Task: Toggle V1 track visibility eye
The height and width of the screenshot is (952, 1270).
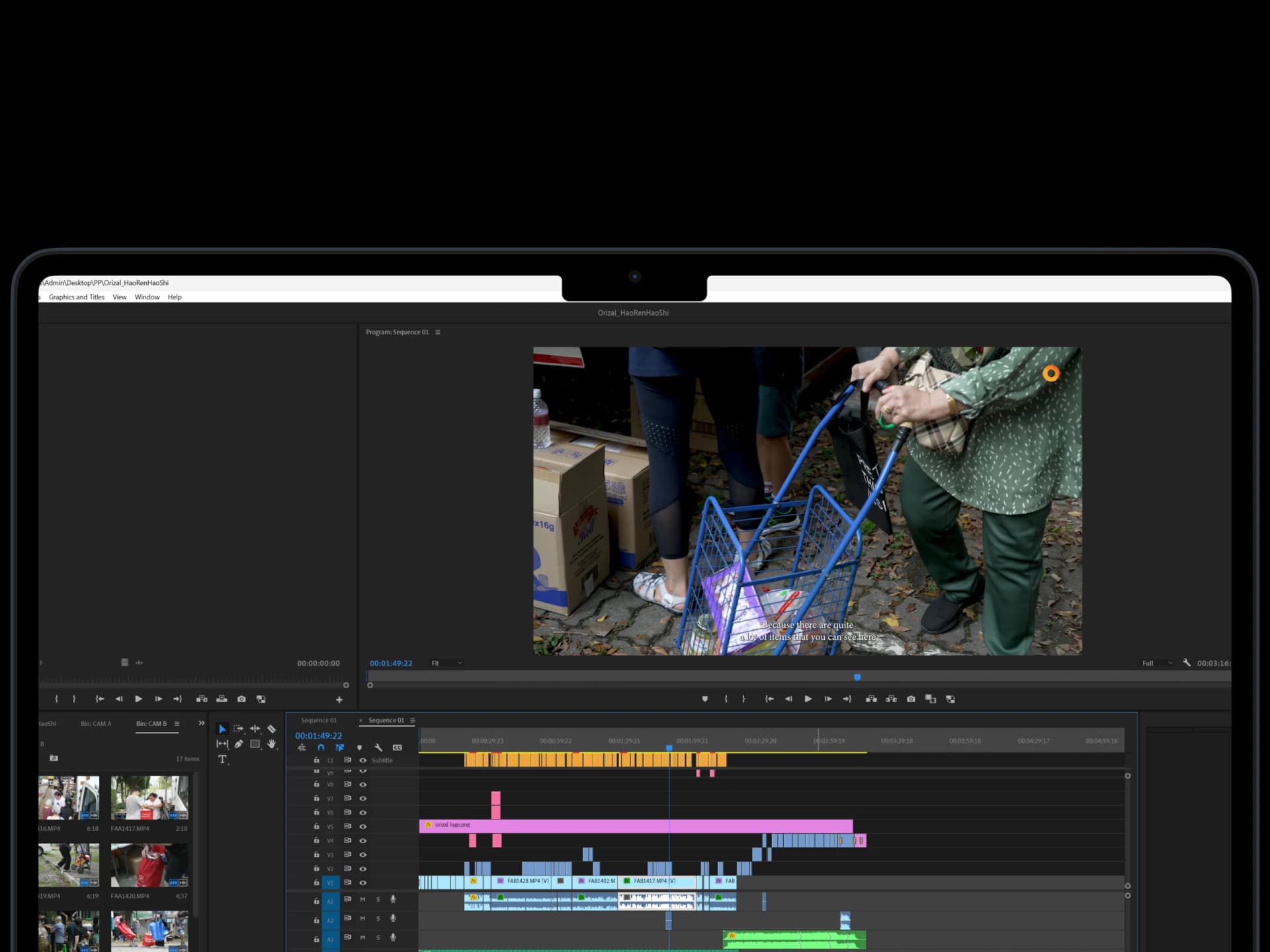Action: point(362,883)
